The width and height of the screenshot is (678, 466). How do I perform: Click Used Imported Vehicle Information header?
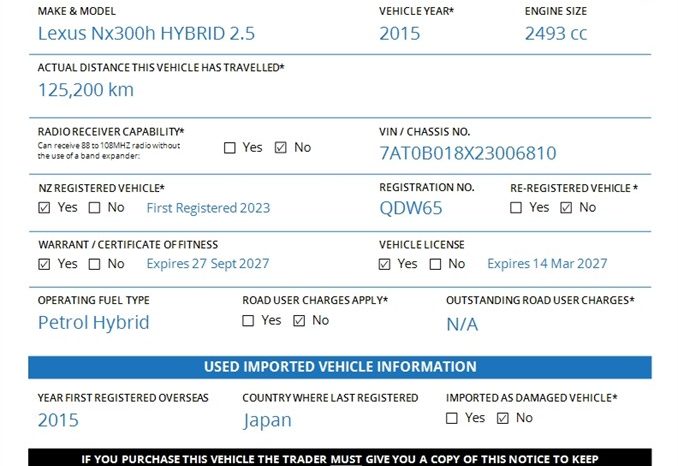point(340,367)
